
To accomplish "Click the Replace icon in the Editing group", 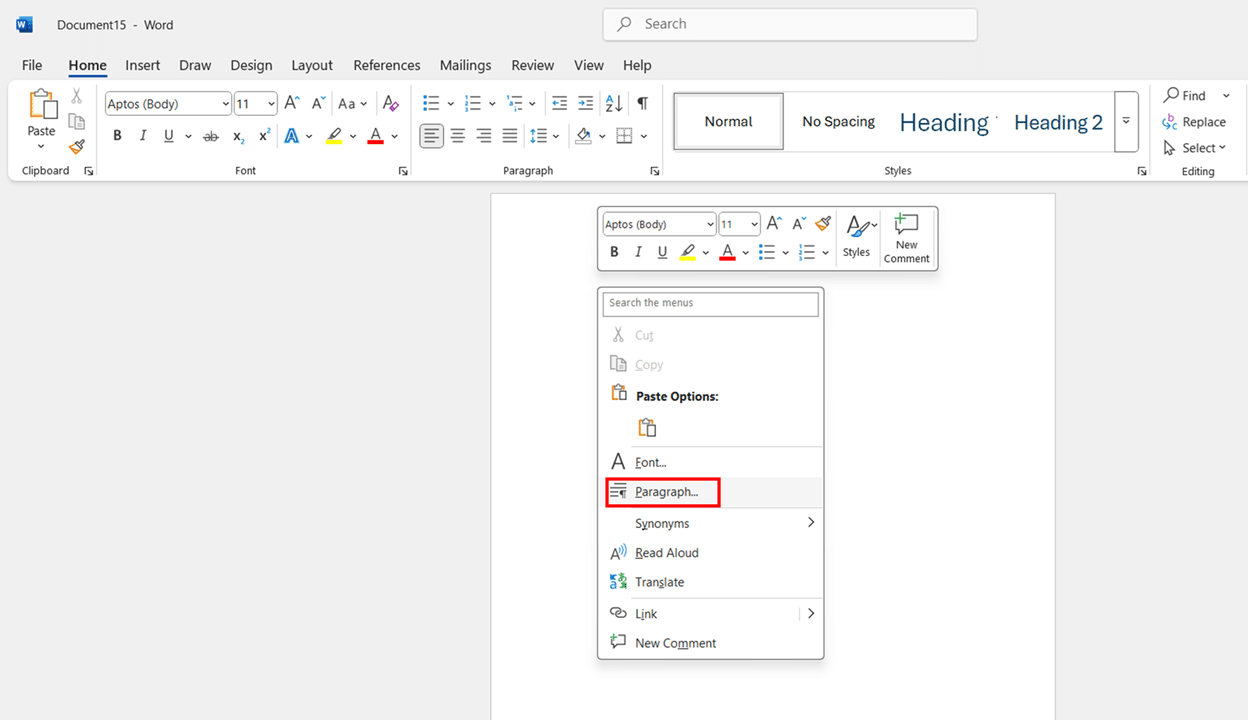I will pos(1171,122).
